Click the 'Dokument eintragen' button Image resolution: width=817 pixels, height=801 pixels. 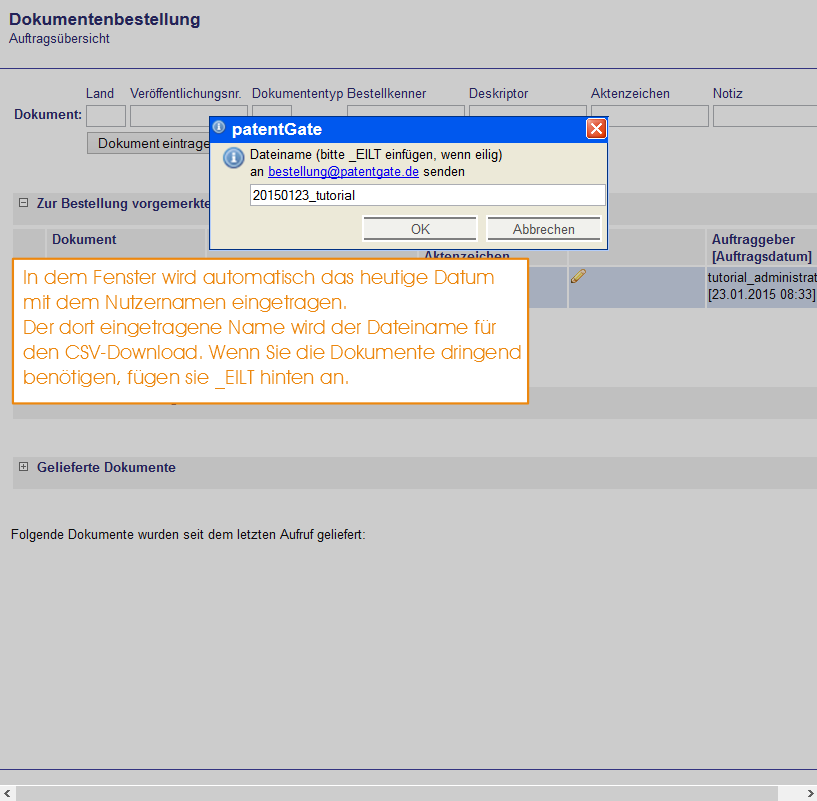(x=148, y=143)
